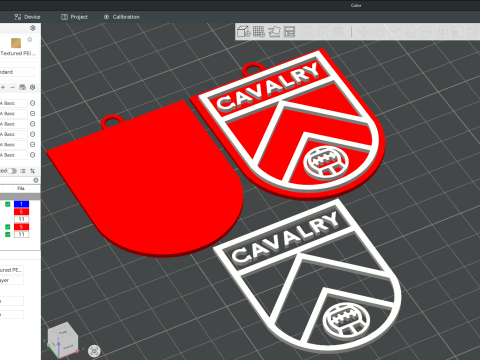Edit the first A Basic filament preset
This screenshot has width=480, height=360.
(x=32, y=103)
